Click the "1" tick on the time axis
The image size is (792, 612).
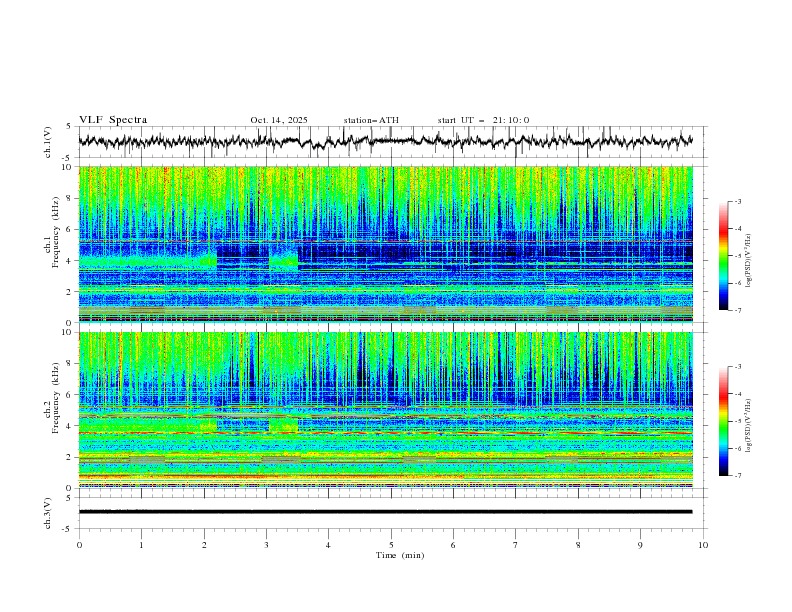pyautogui.click(x=141, y=545)
